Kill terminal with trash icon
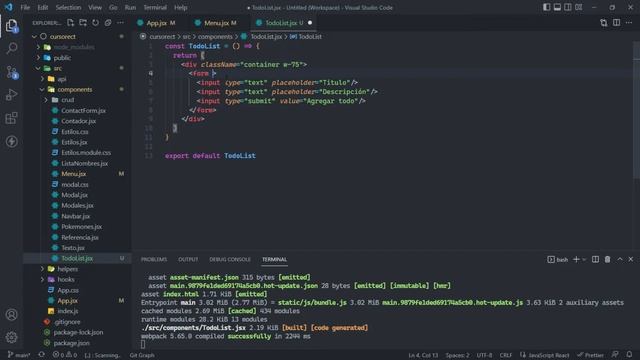640x360 pixels. pyautogui.click(x=607, y=259)
